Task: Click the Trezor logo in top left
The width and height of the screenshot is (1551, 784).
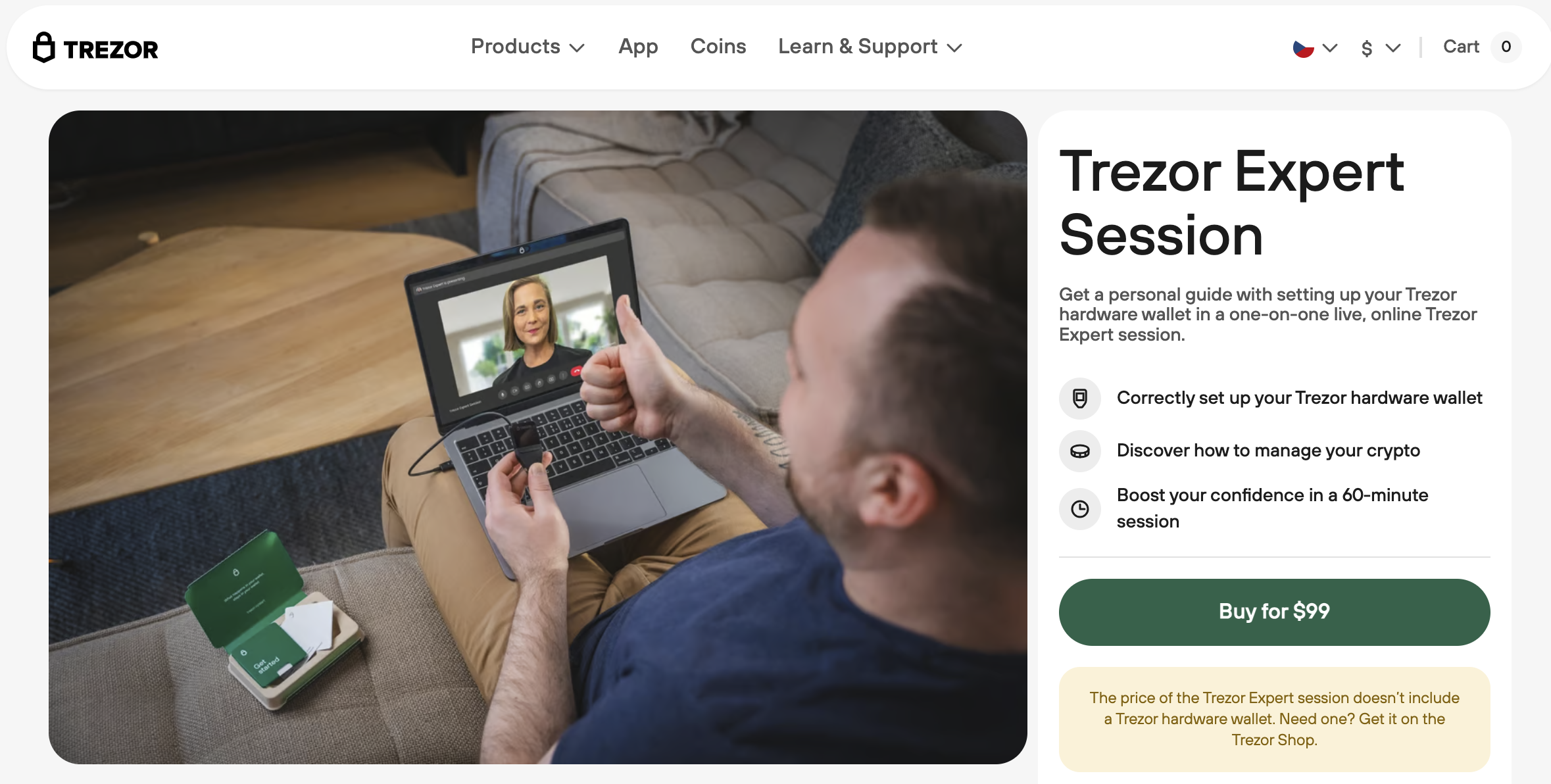Action: (96, 45)
